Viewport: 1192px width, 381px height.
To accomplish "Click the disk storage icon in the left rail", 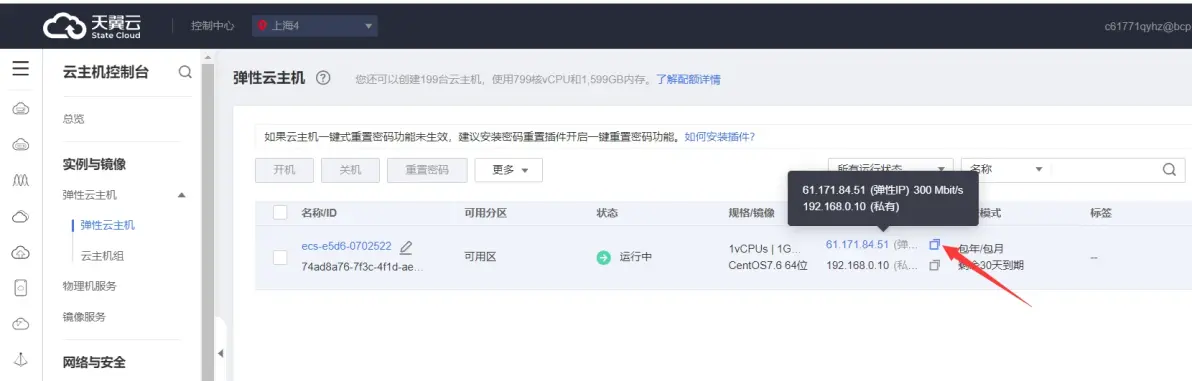I will (x=21, y=288).
